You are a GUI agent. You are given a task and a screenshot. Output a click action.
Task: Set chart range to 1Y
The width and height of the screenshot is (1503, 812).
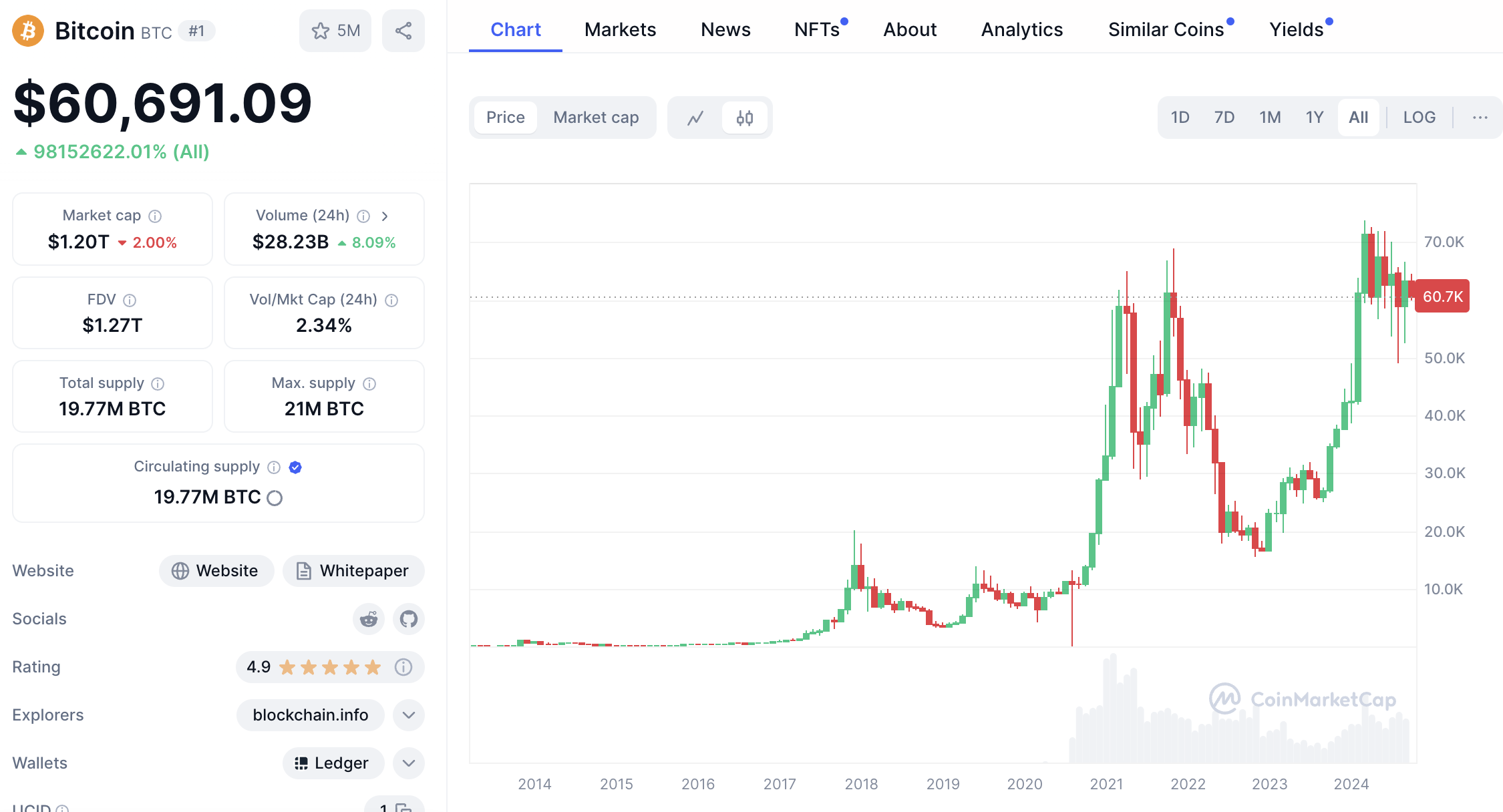(1315, 118)
